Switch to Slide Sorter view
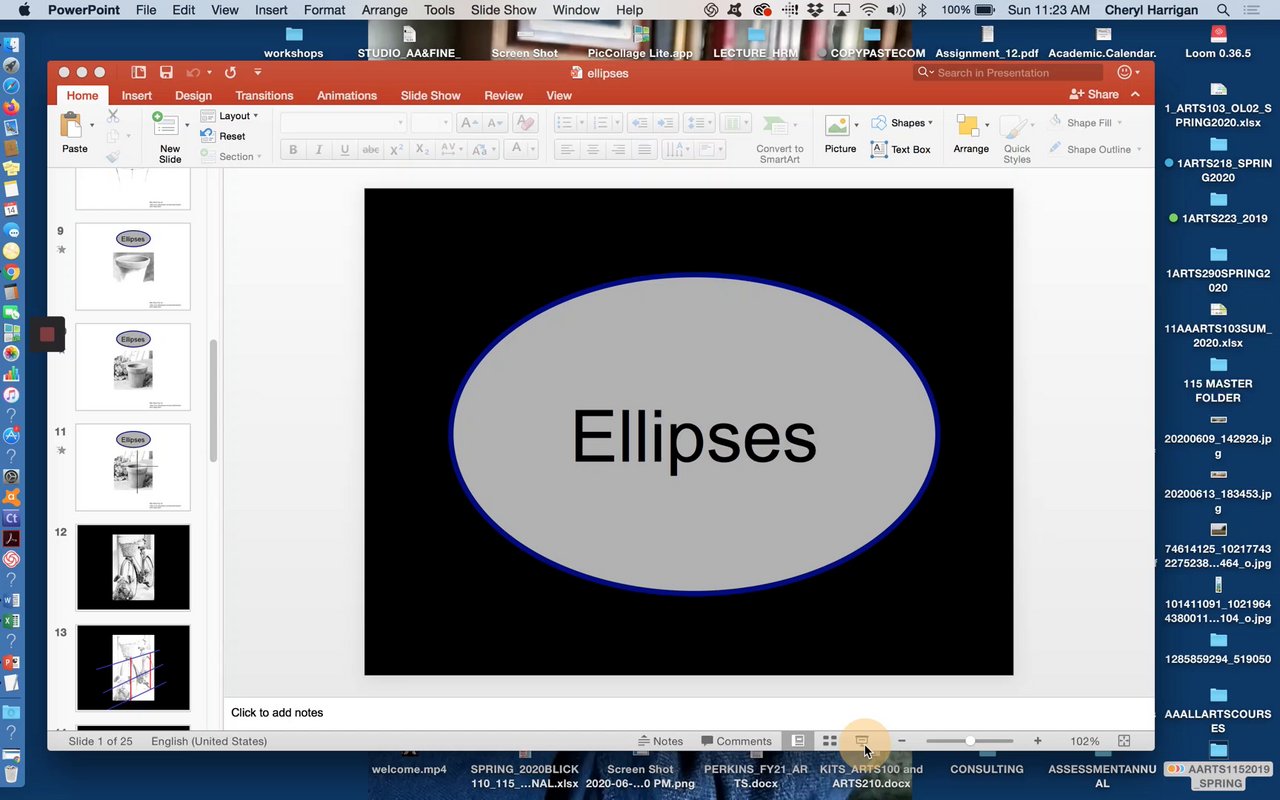1280x800 pixels. (x=830, y=741)
